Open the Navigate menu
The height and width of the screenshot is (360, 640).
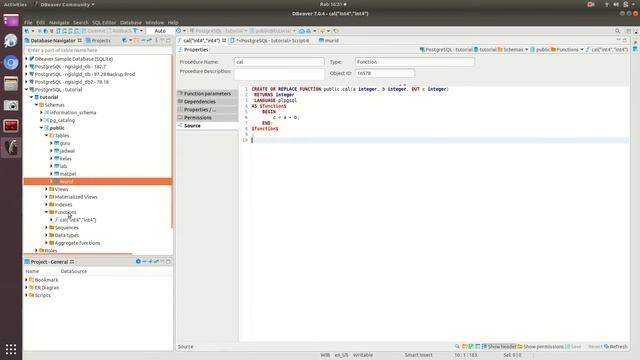coord(59,22)
